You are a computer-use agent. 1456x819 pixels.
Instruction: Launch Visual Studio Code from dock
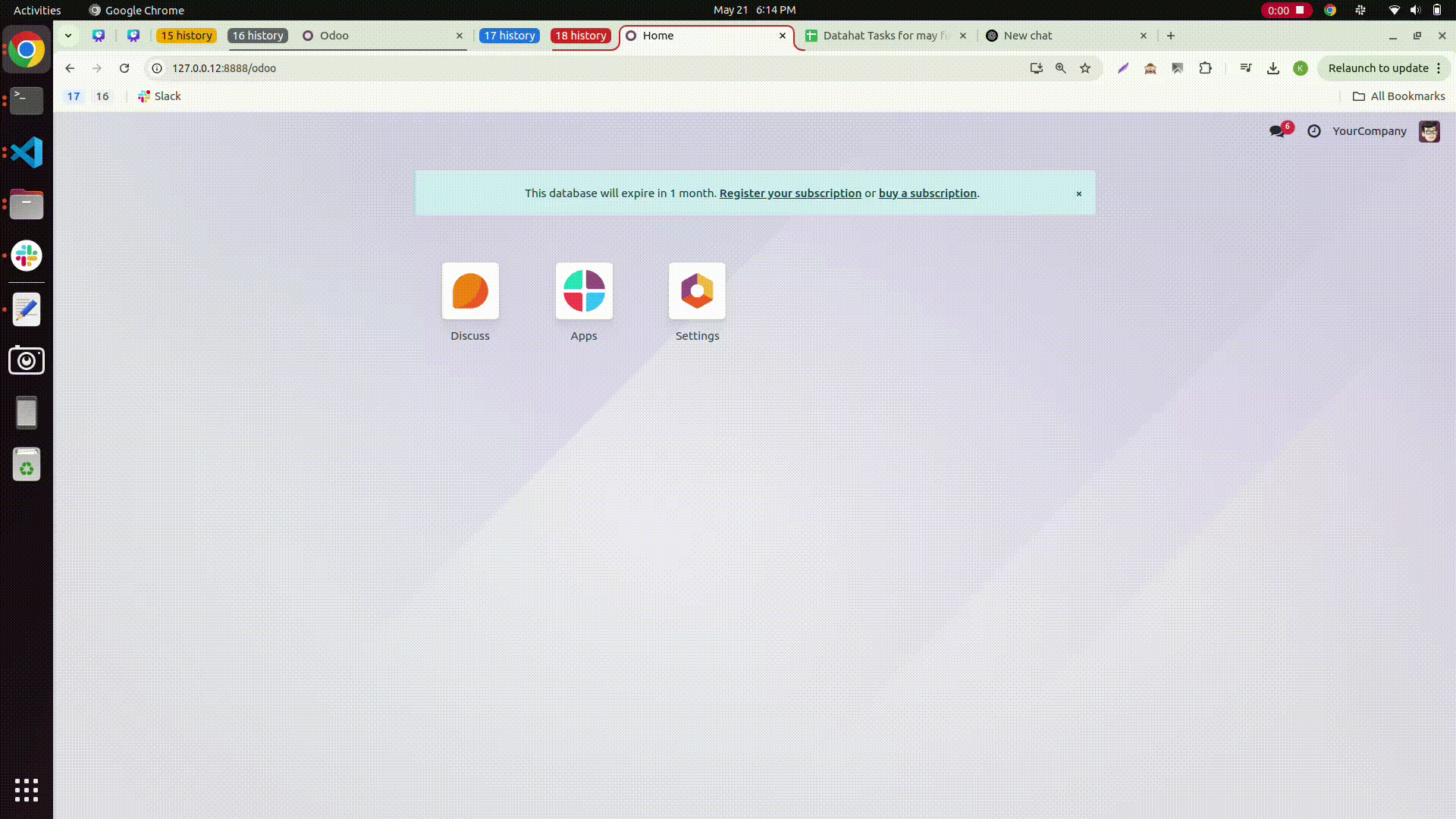(27, 152)
